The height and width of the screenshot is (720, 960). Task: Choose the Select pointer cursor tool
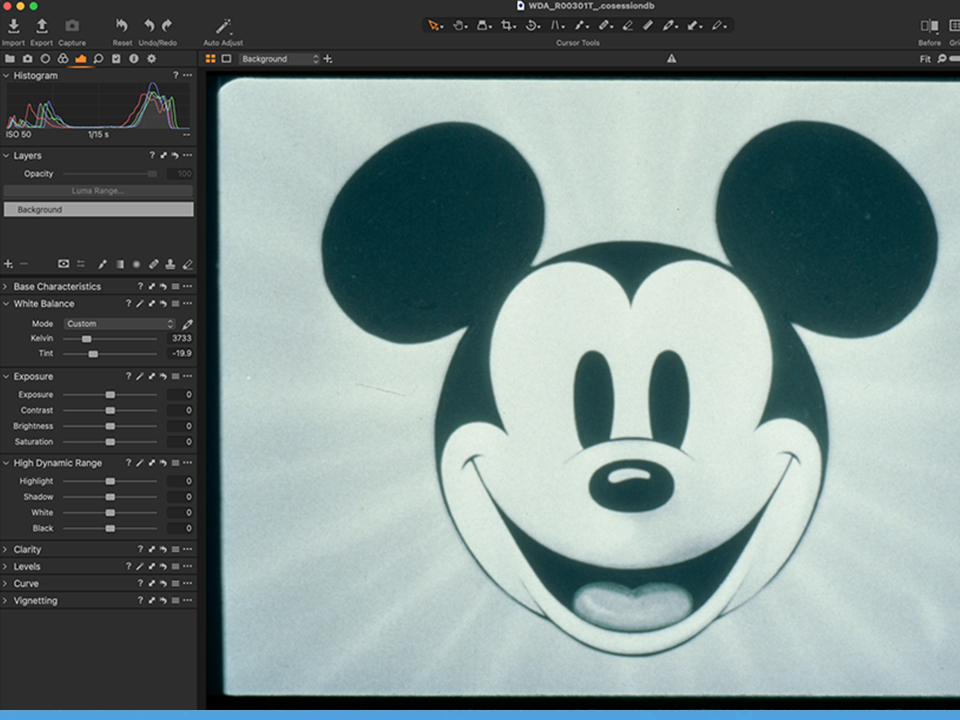tap(435, 26)
